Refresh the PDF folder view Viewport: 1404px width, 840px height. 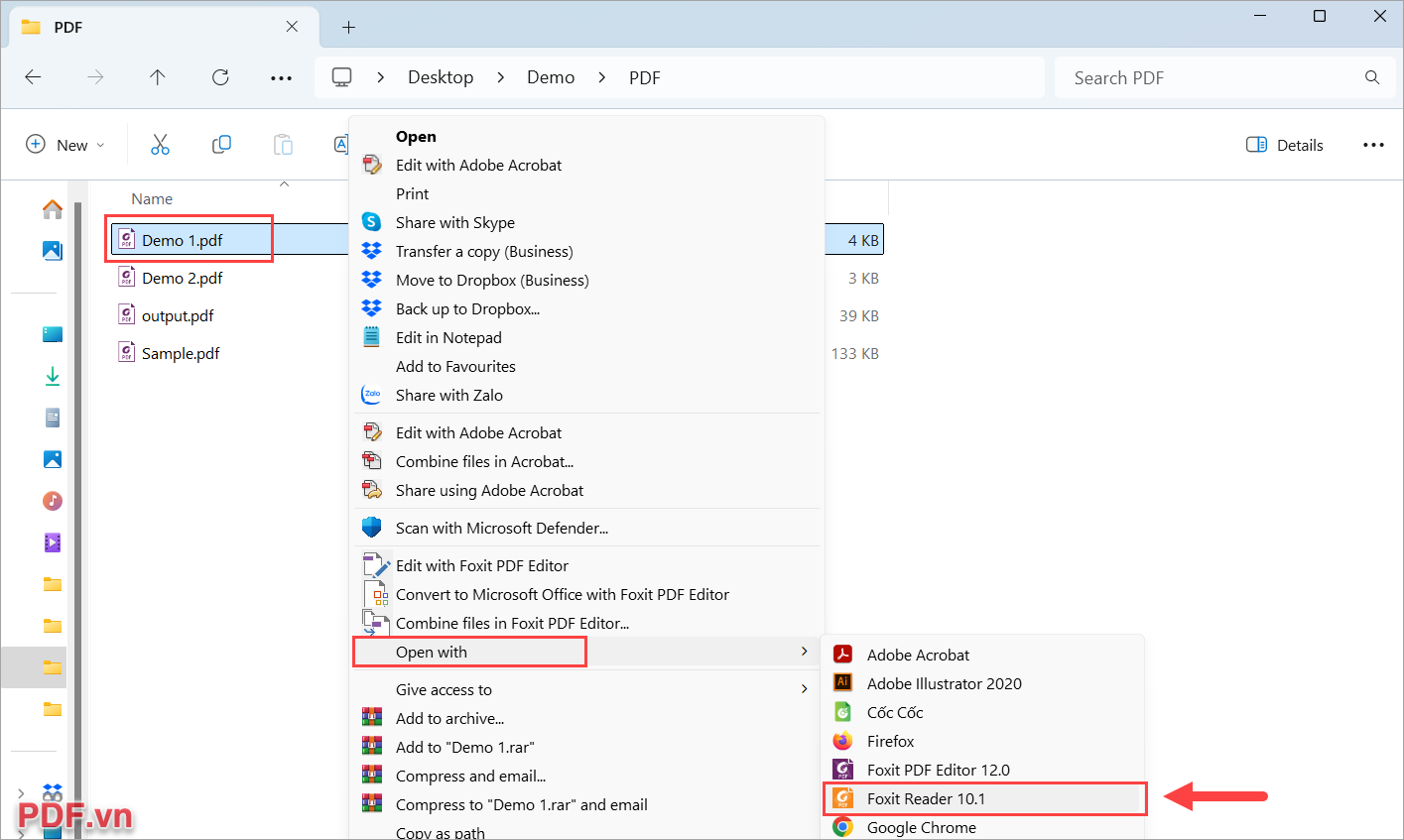(x=220, y=77)
